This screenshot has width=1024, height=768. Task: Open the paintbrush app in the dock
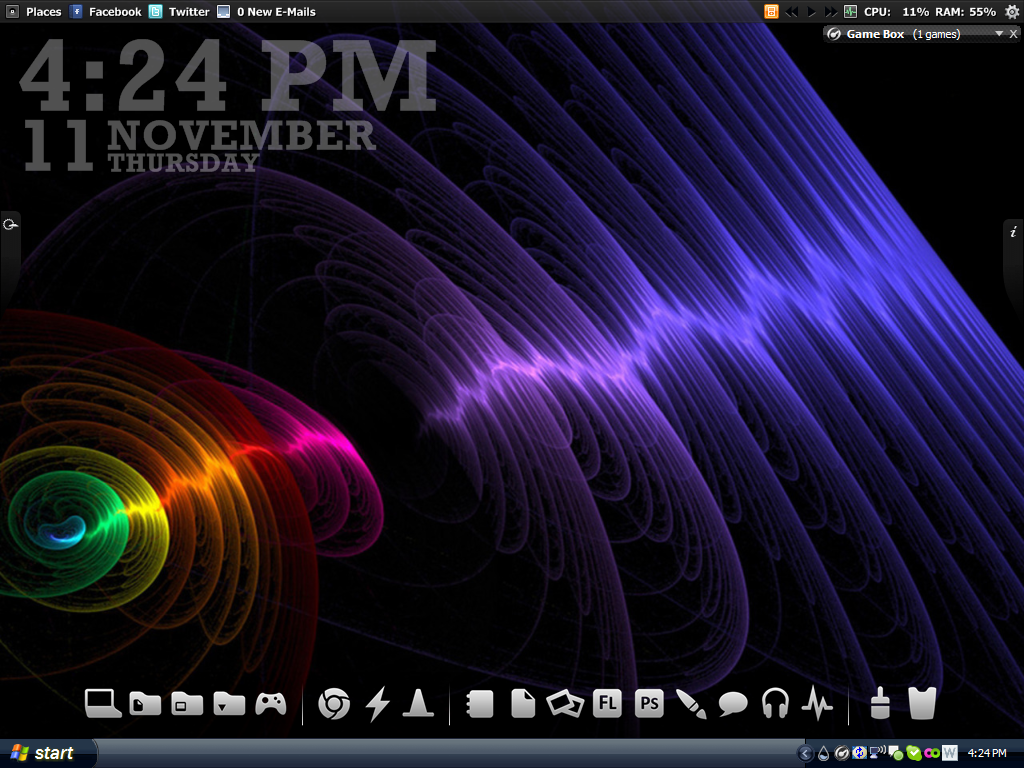click(691, 704)
